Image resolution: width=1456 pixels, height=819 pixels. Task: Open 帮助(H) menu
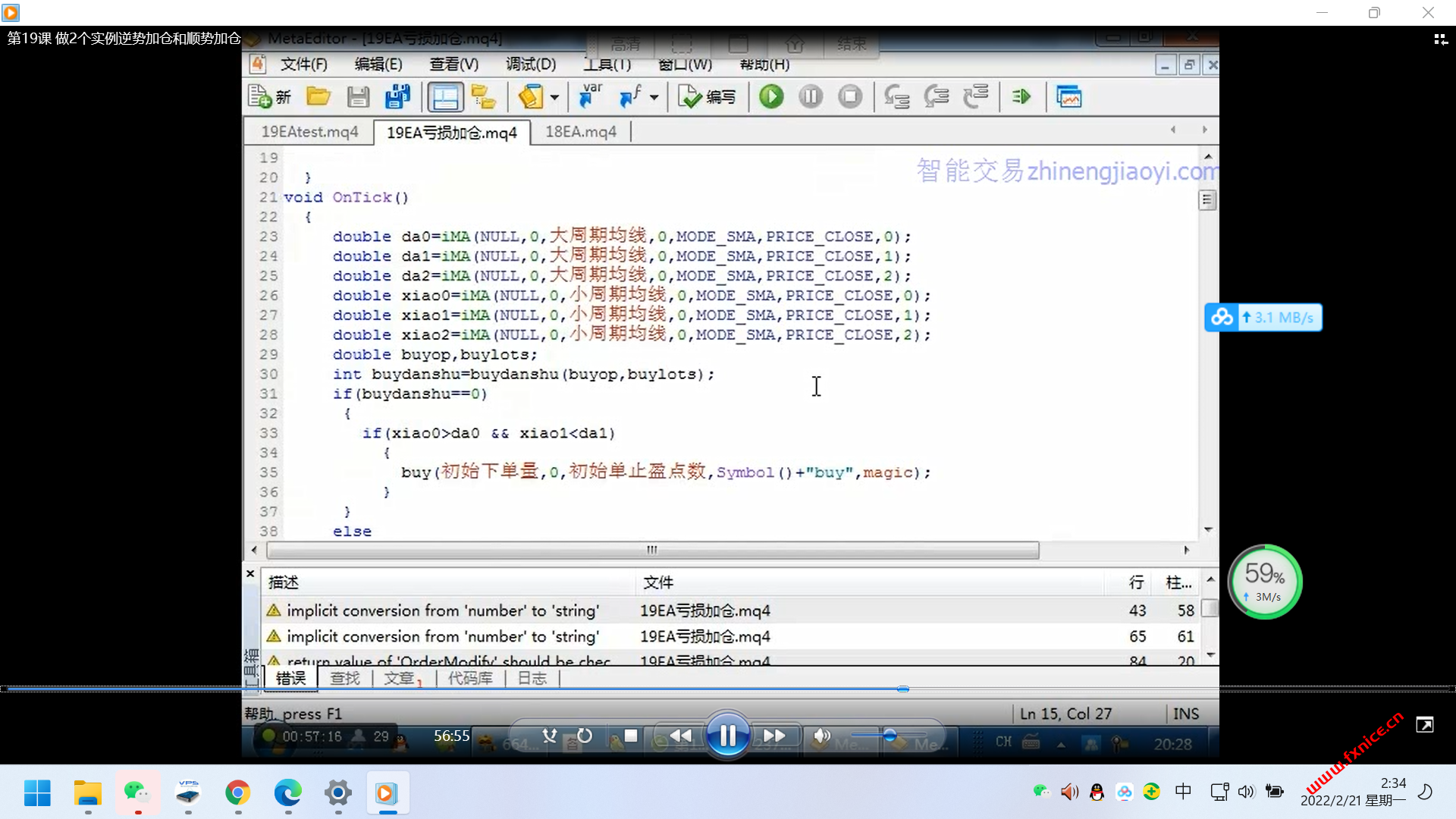[x=764, y=64]
